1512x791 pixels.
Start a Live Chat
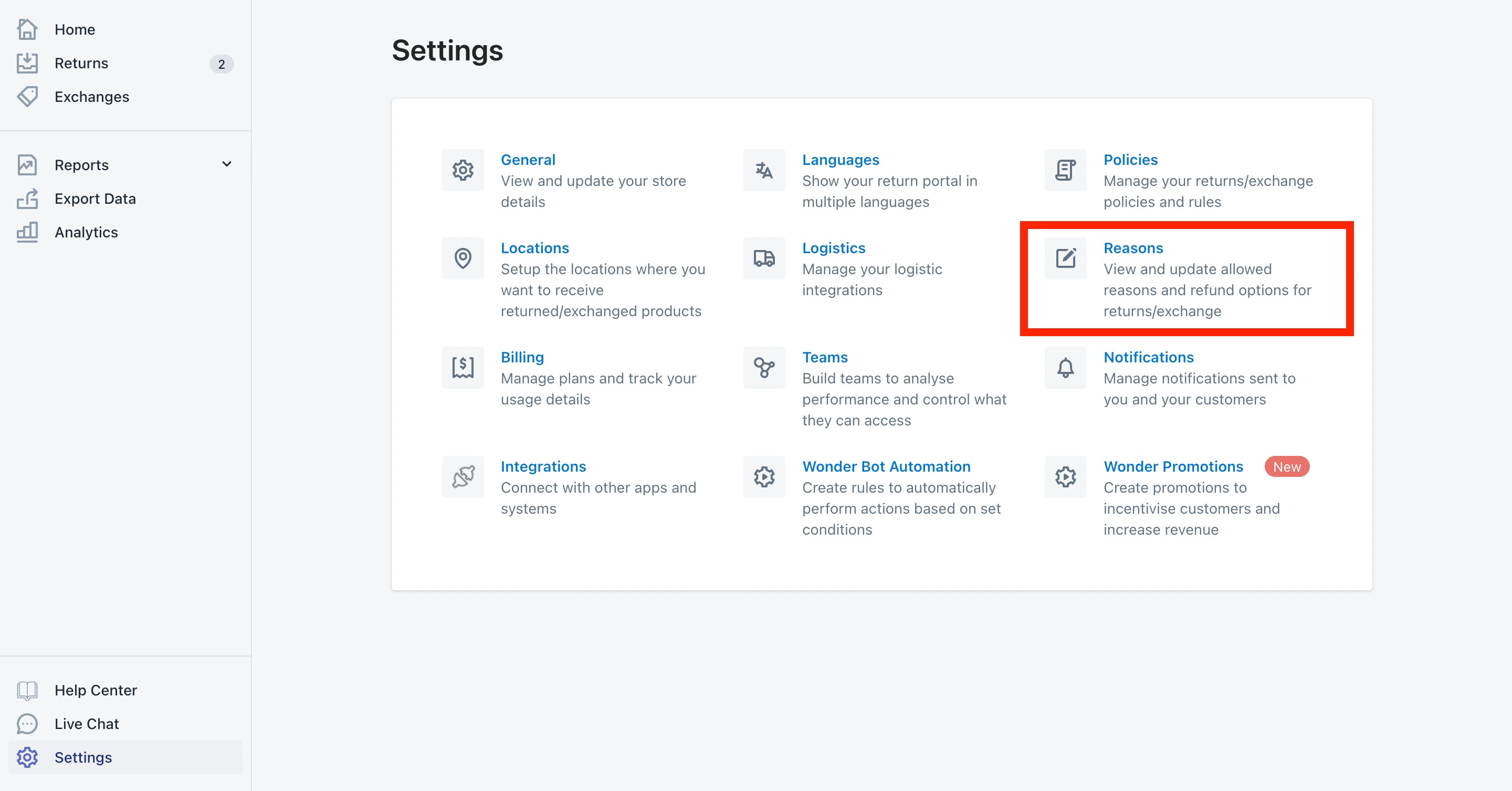[x=87, y=723]
